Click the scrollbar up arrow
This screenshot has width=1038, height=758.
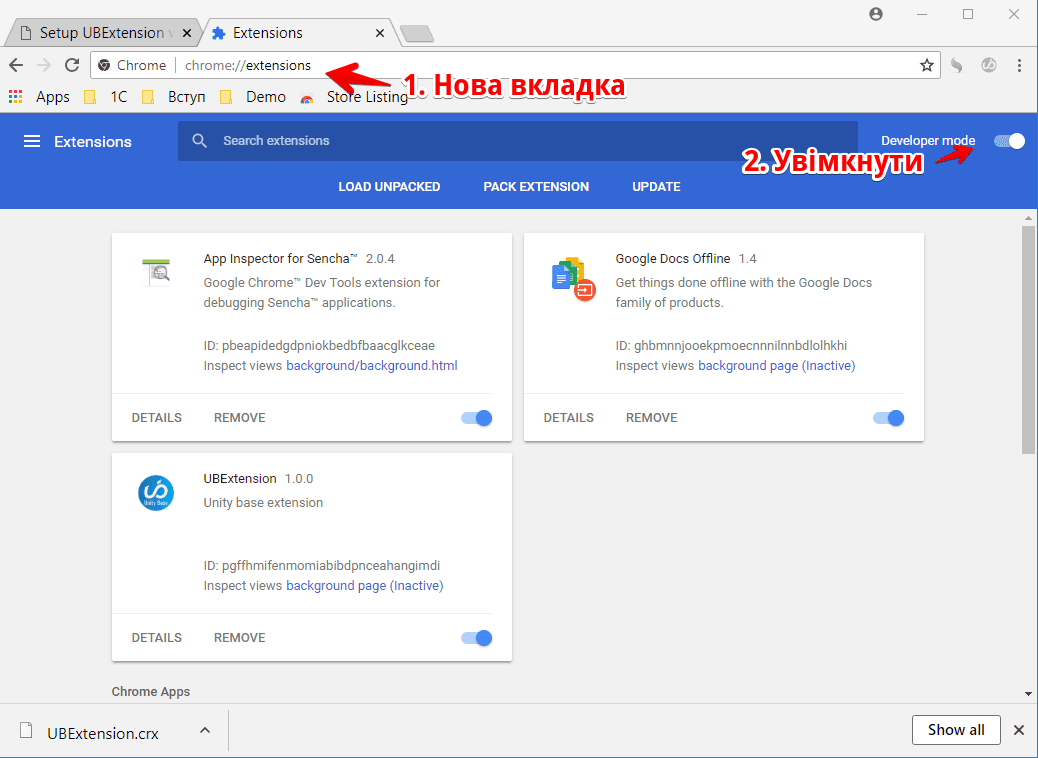click(1028, 218)
